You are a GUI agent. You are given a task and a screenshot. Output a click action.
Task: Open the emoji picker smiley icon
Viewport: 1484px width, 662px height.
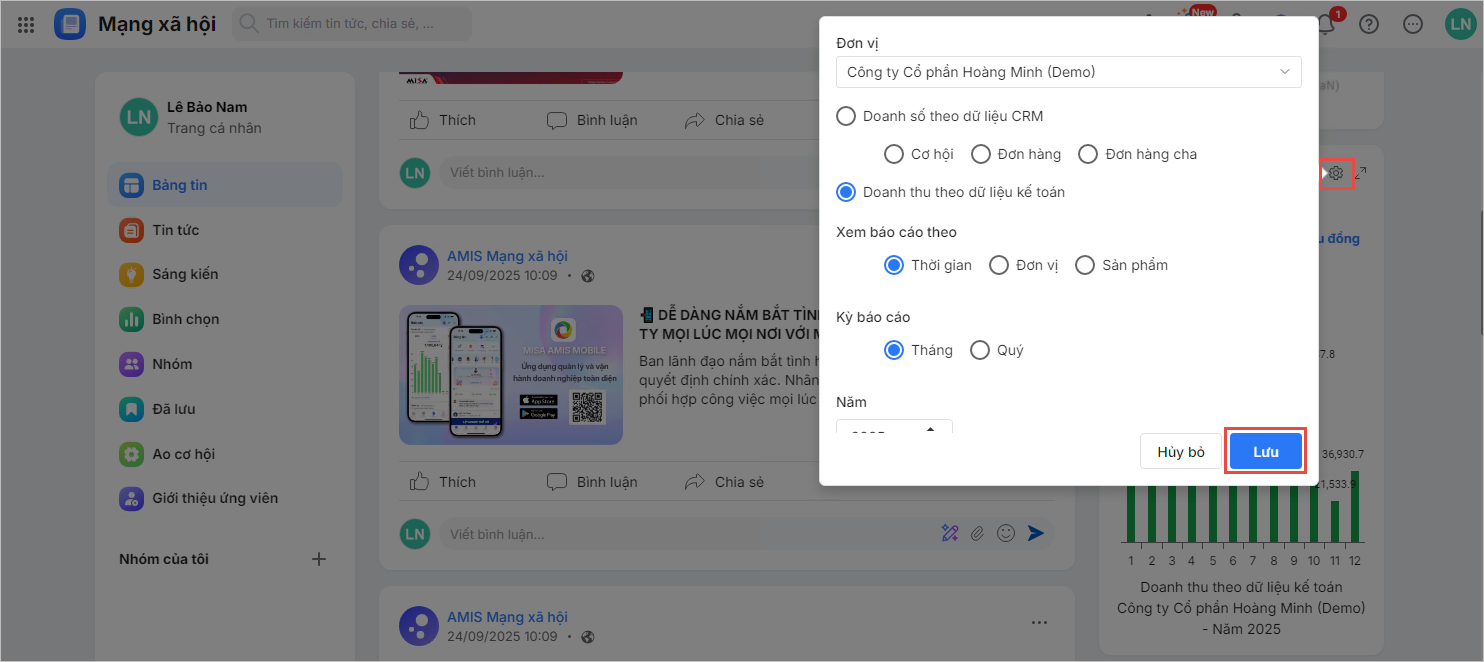(1006, 533)
